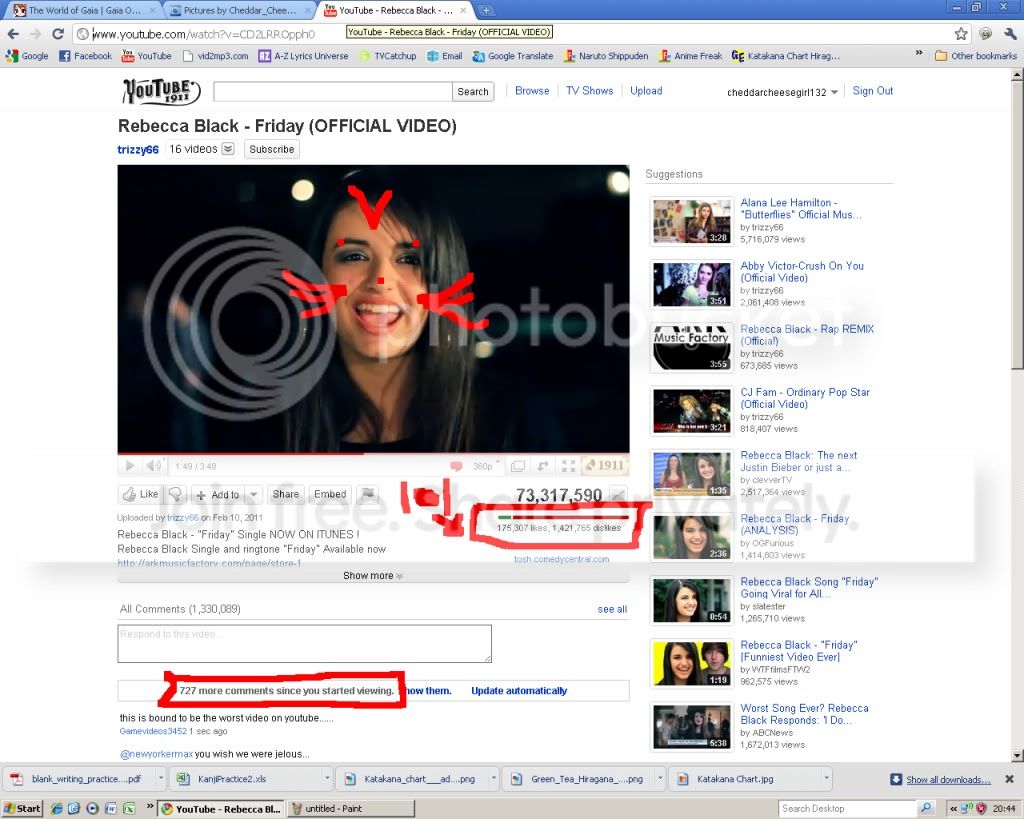Open Katakana Chart.jpg download dropdown arrow

(825, 779)
